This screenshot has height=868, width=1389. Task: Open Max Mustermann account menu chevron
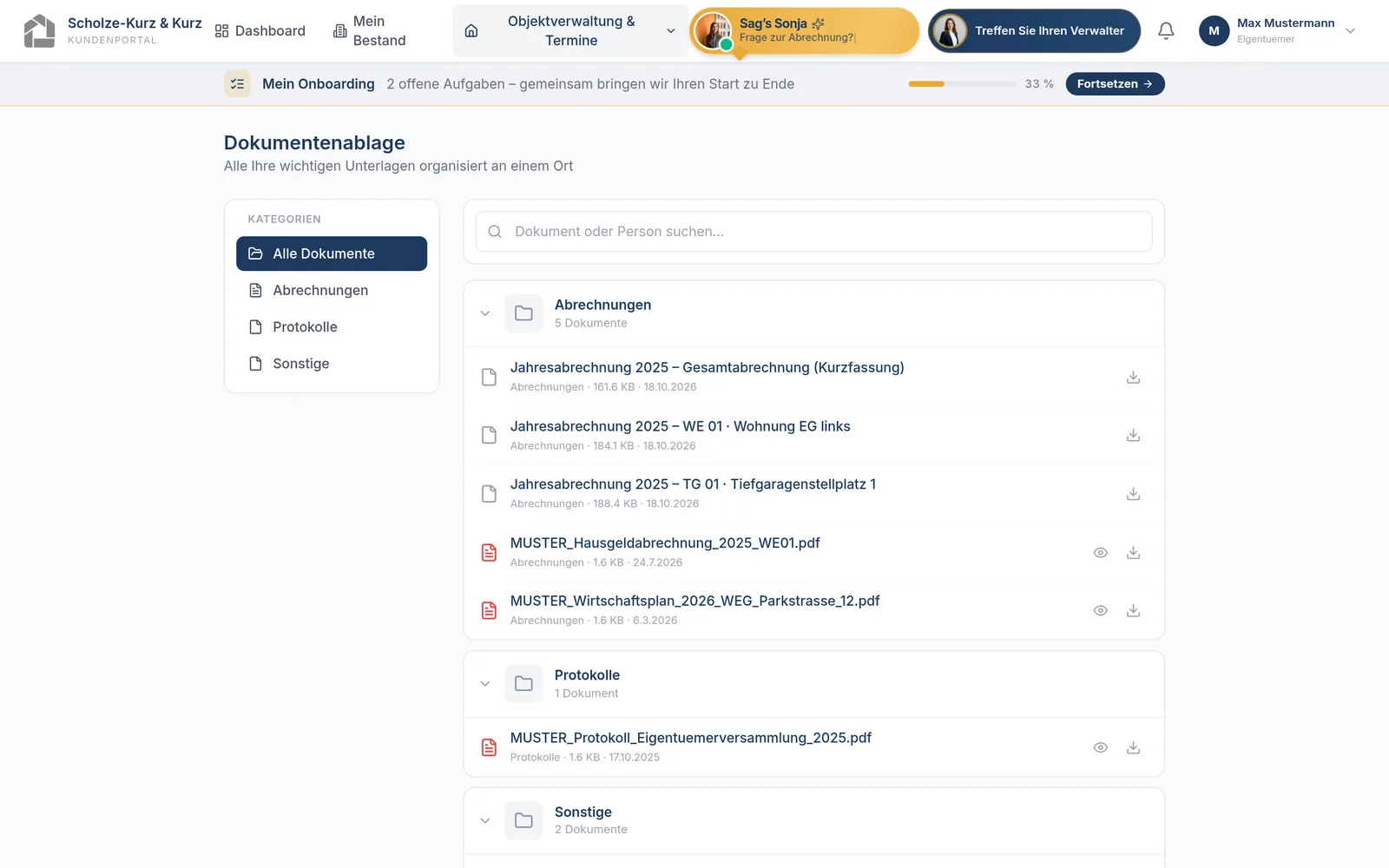click(x=1350, y=31)
